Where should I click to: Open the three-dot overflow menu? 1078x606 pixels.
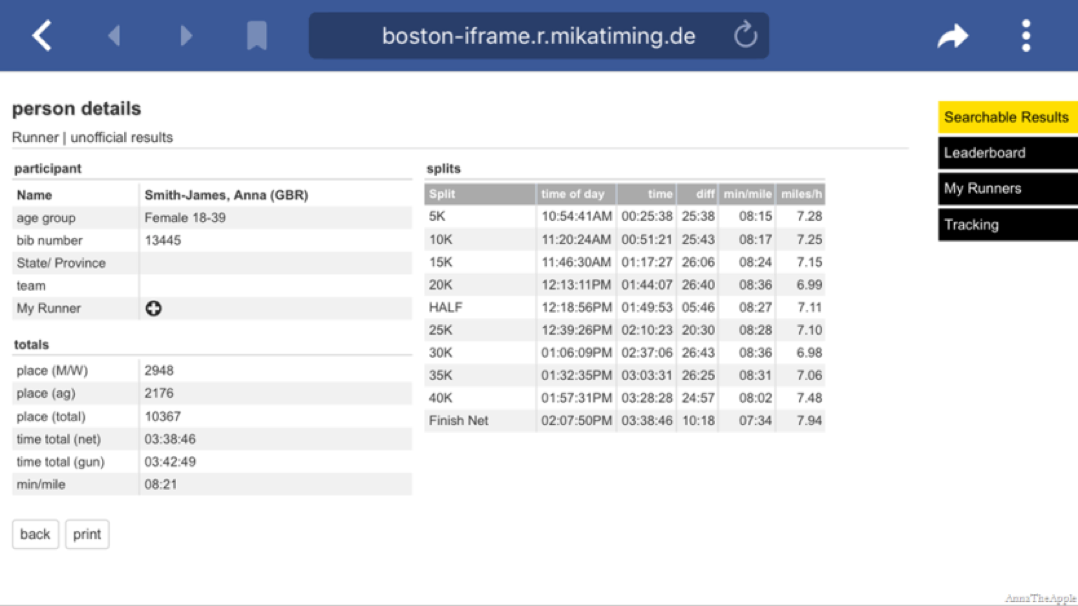click(x=1026, y=36)
